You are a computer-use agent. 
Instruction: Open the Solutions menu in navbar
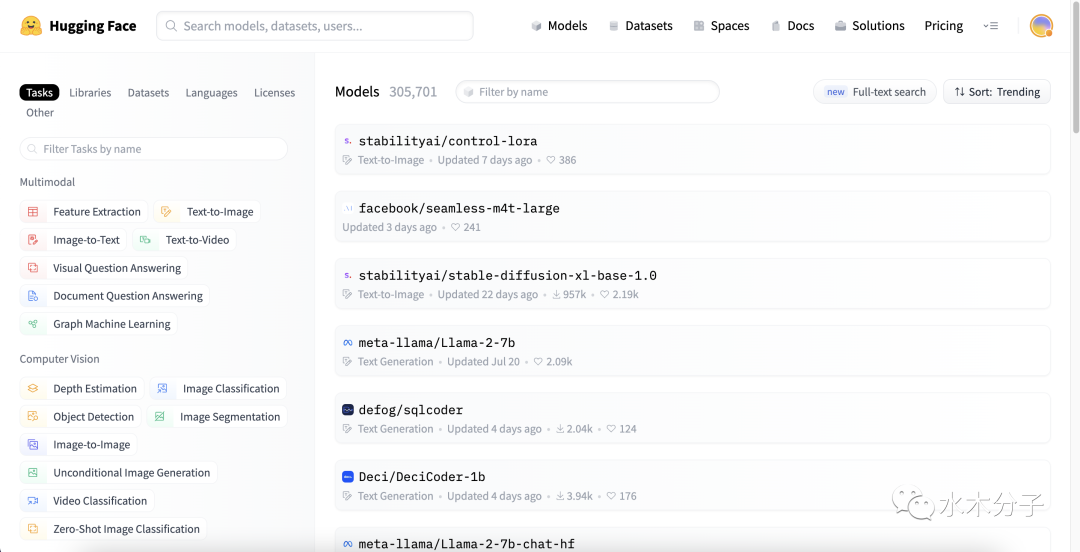tap(869, 26)
